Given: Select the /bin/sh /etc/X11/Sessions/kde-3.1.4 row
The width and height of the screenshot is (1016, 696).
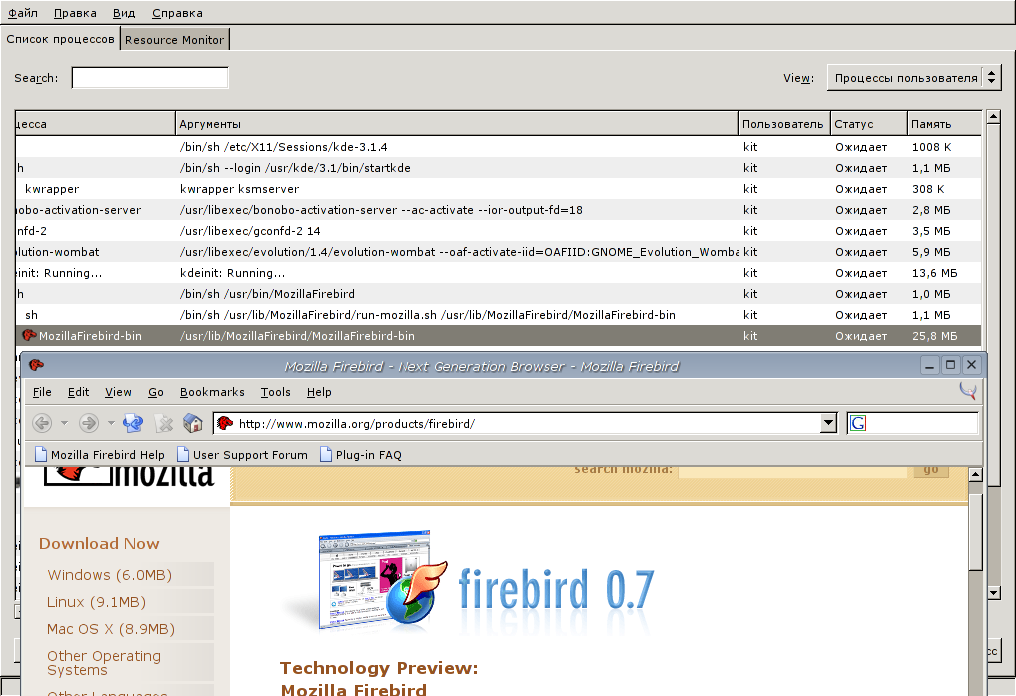Looking at the screenshot, I should [x=498, y=146].
